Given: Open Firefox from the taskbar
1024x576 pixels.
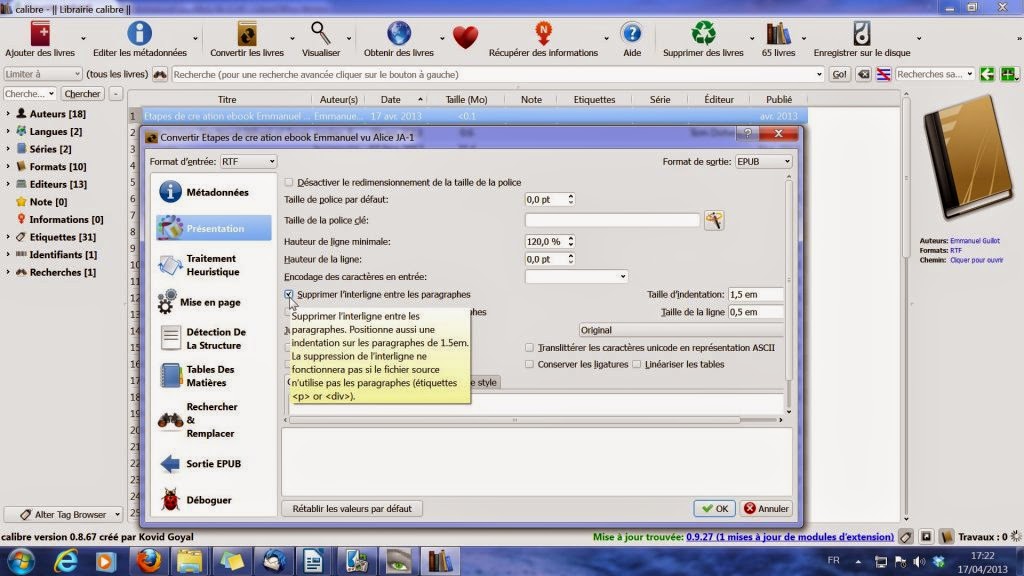Looking at the screenshot, I should pyautogui.click(x=149, y=561).
